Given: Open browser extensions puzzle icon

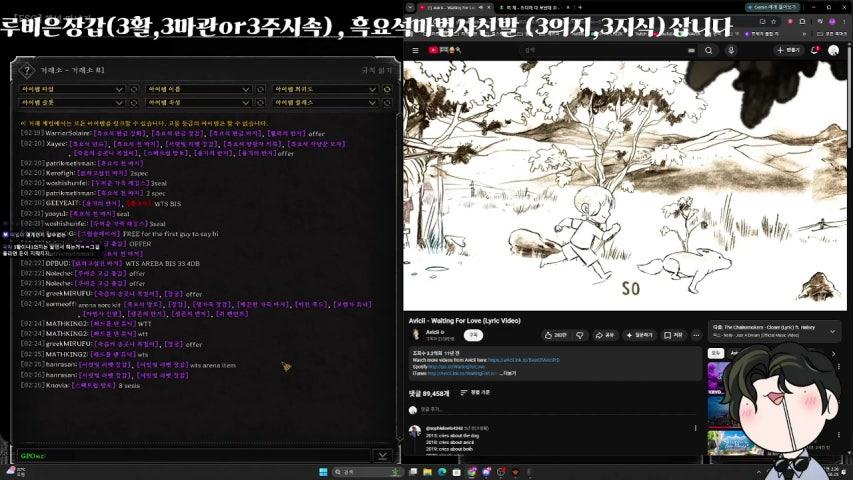Looking at the screenshot, I should (802, 22).
